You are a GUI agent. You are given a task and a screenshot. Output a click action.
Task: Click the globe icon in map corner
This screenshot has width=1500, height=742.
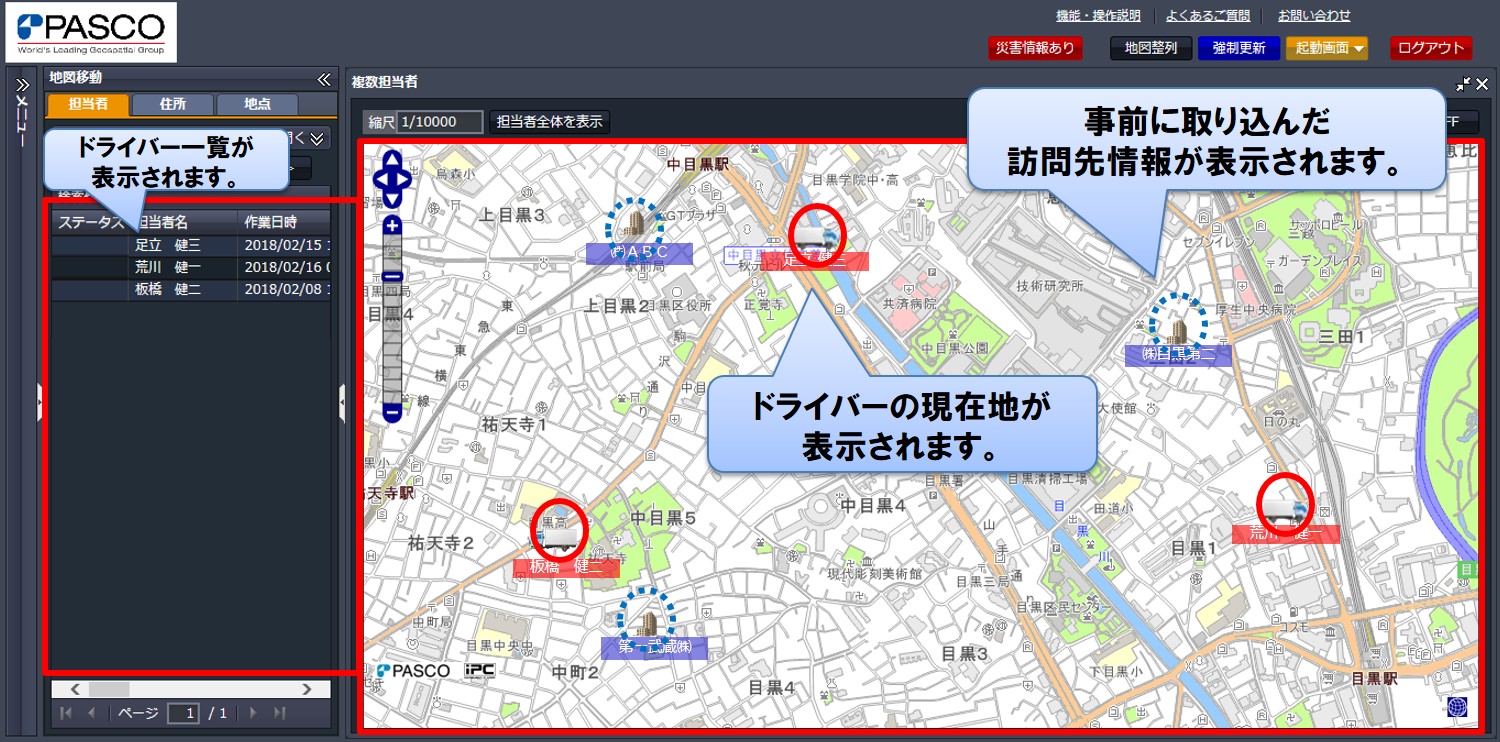coord(1457,707)
